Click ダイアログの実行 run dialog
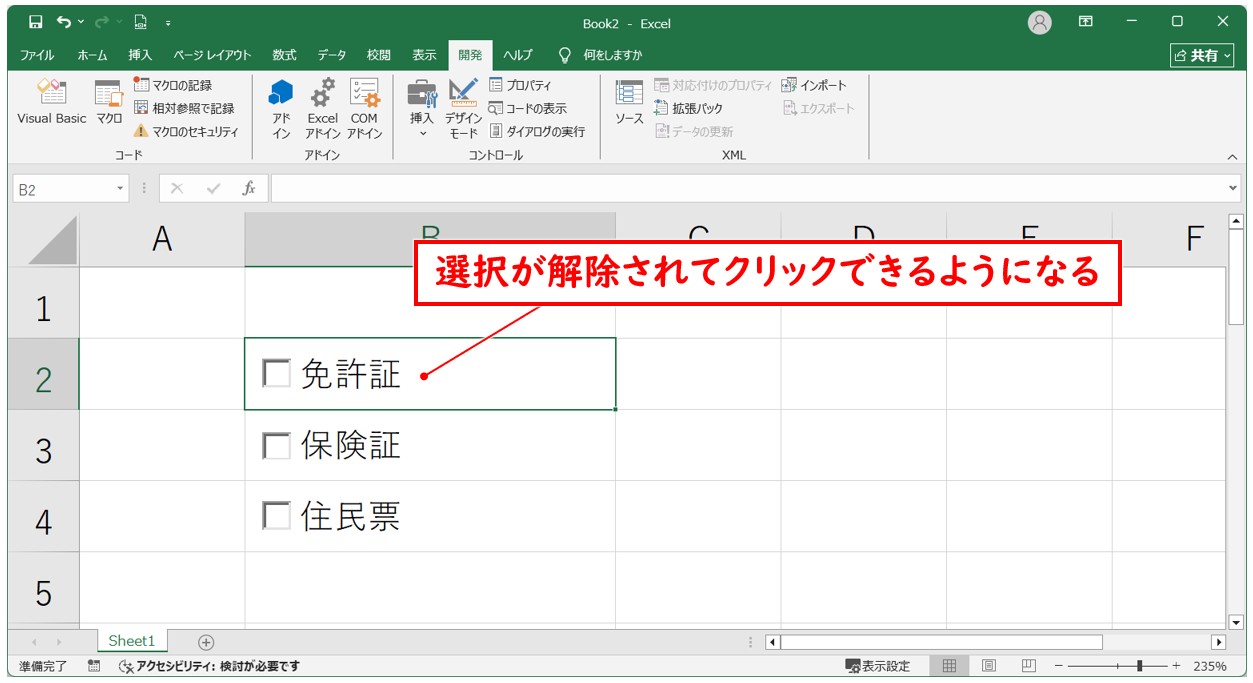 pyautogui.click(x=537, y=131)
